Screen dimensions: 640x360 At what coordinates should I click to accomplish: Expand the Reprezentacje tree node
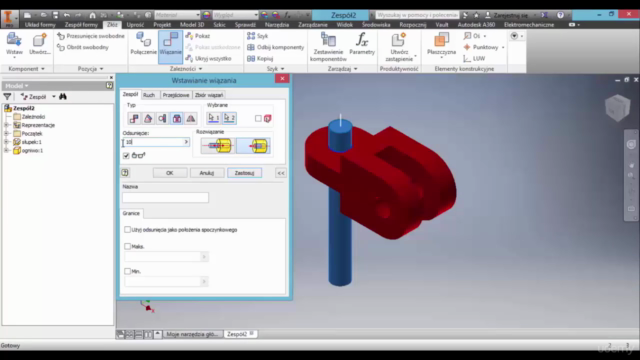pos(7,125)
